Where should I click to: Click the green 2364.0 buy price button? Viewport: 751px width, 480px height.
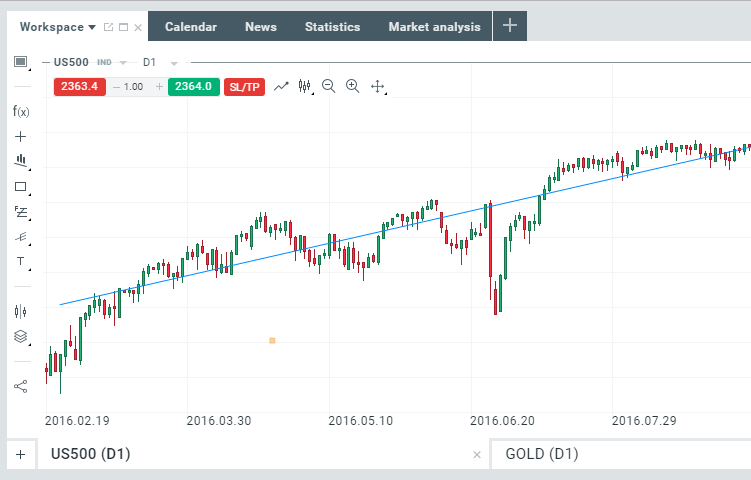193,87
